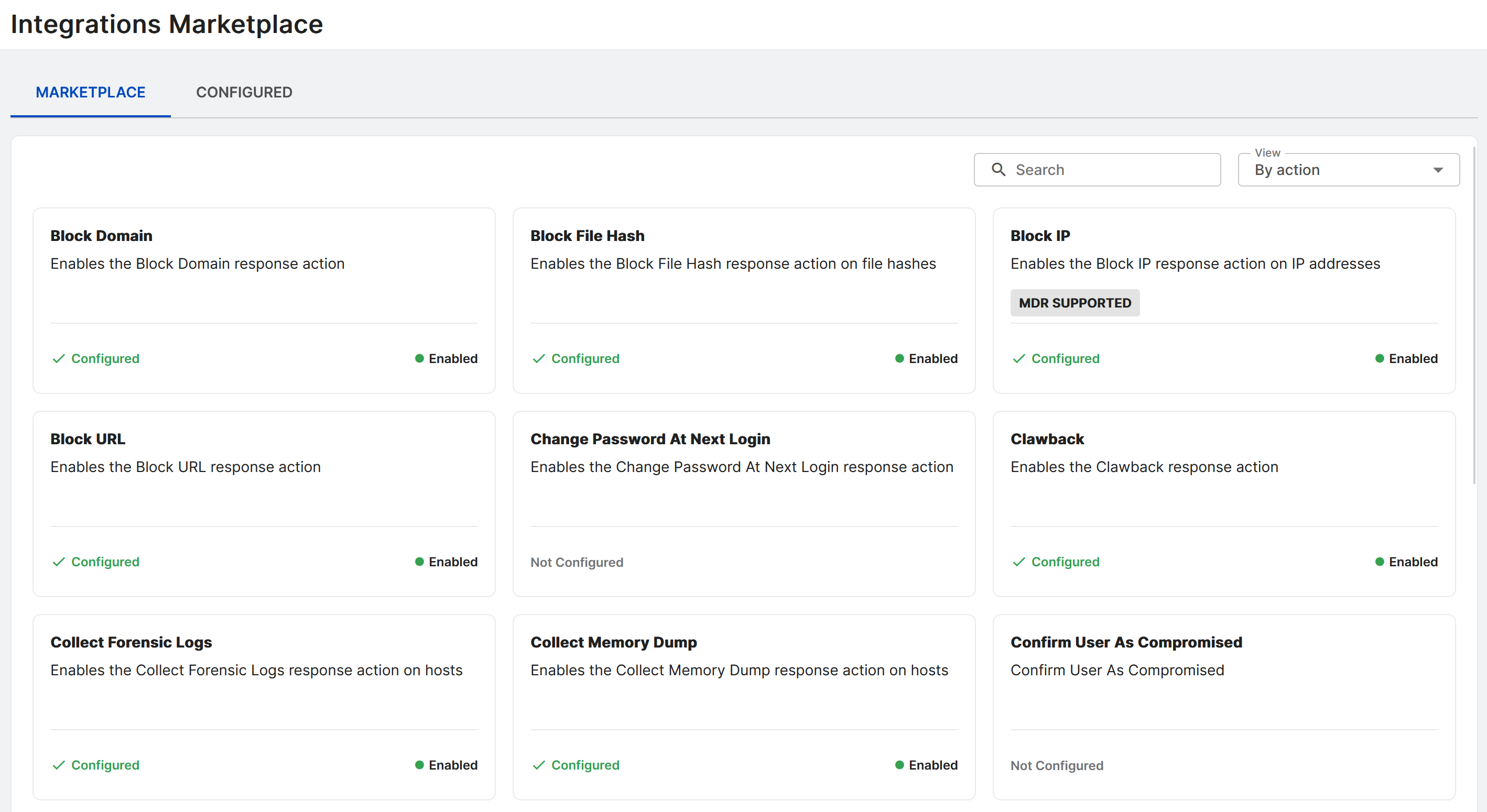Click Integrations Marketplace page heading
Image resolution: width=1487 pixels, height=812 pixels.
coord(167,24)
